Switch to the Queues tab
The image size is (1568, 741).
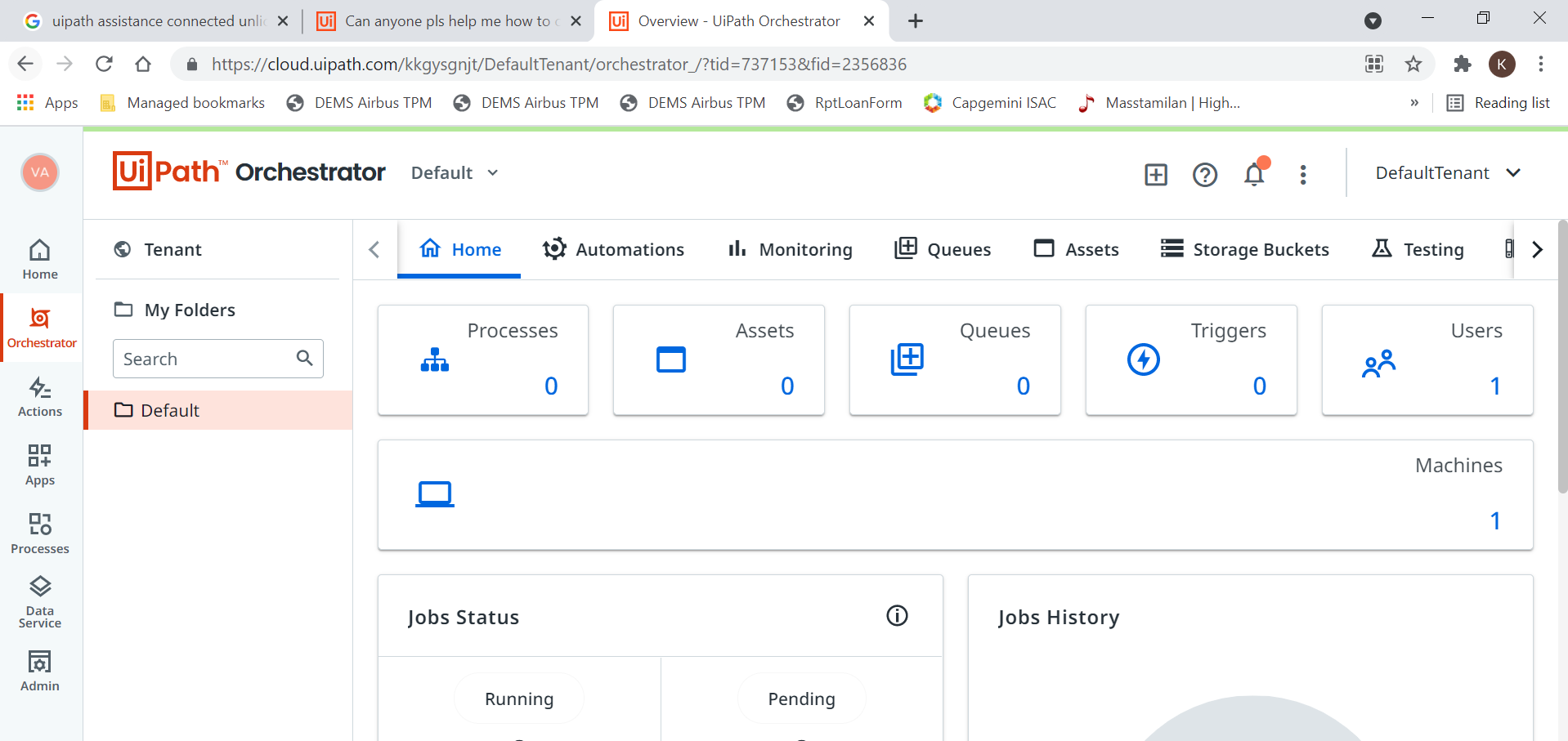point(943,249)
